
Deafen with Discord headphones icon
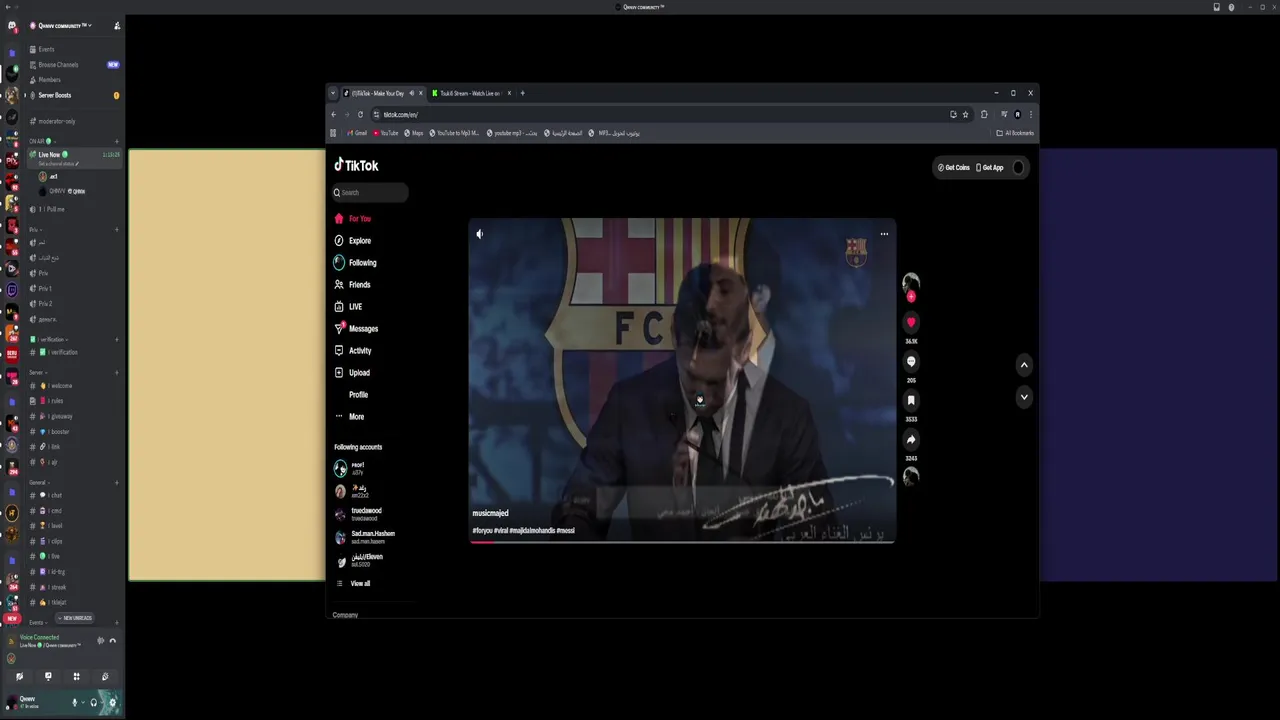coord(93,703)
